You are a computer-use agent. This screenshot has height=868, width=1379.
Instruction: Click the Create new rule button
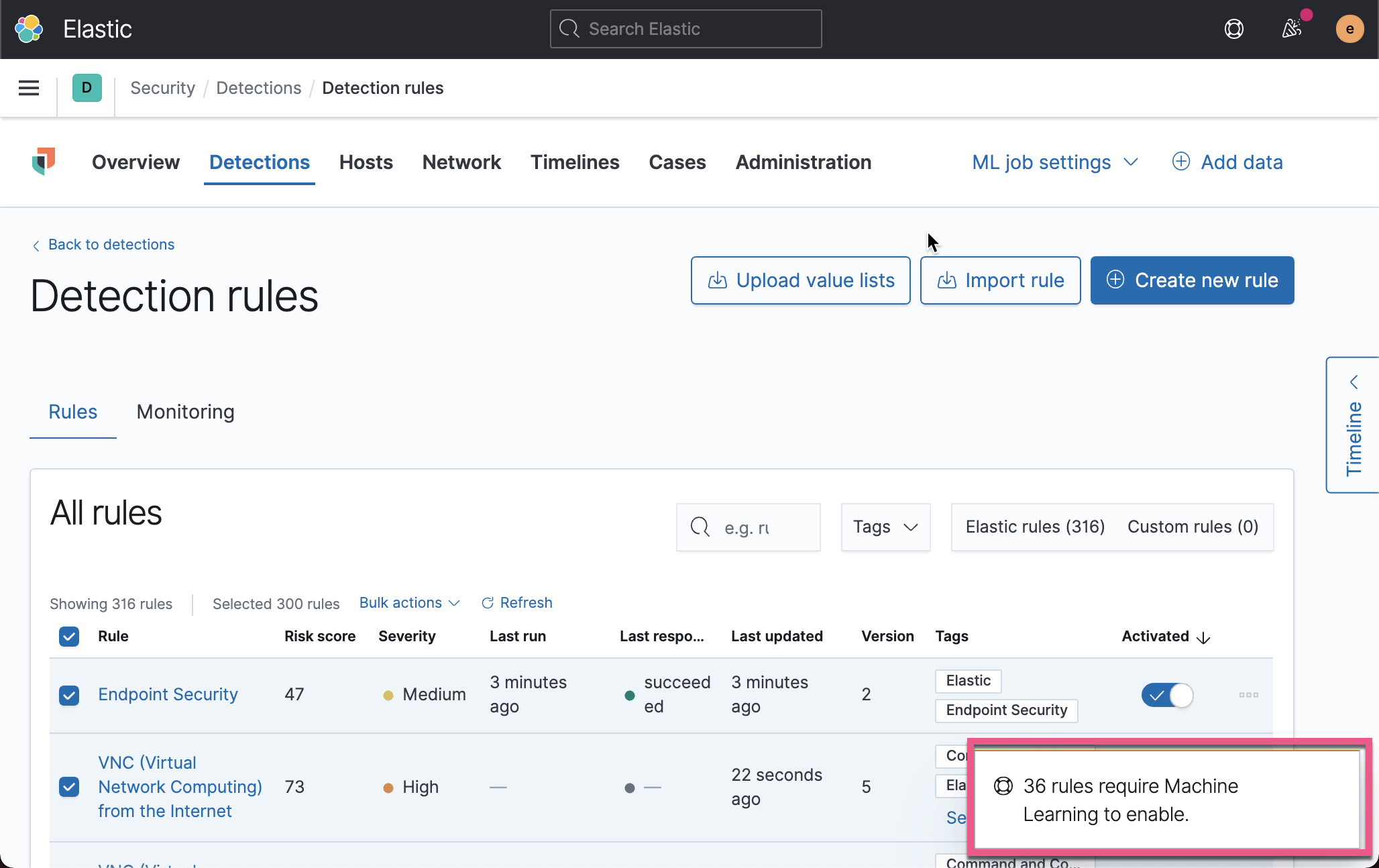click(x=1192, y=280)
